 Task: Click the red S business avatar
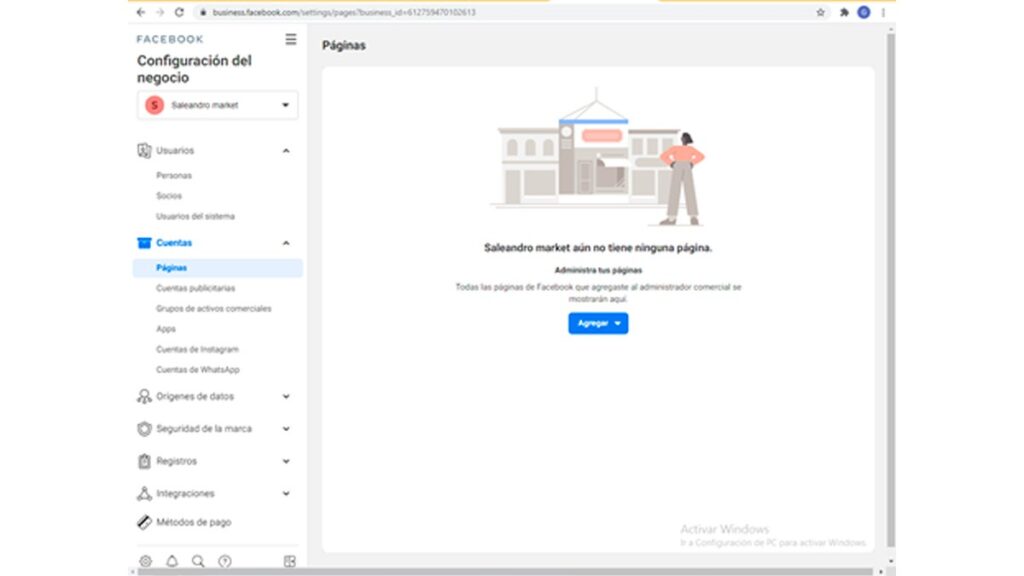coord(154,105)
